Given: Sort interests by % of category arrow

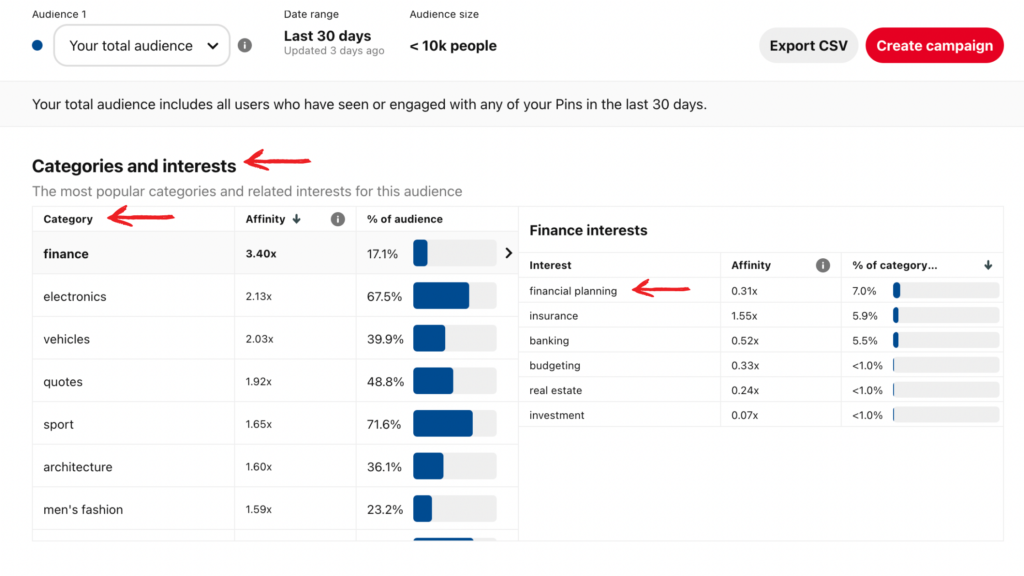Looking at the screenshot, I should pos(988,265).
